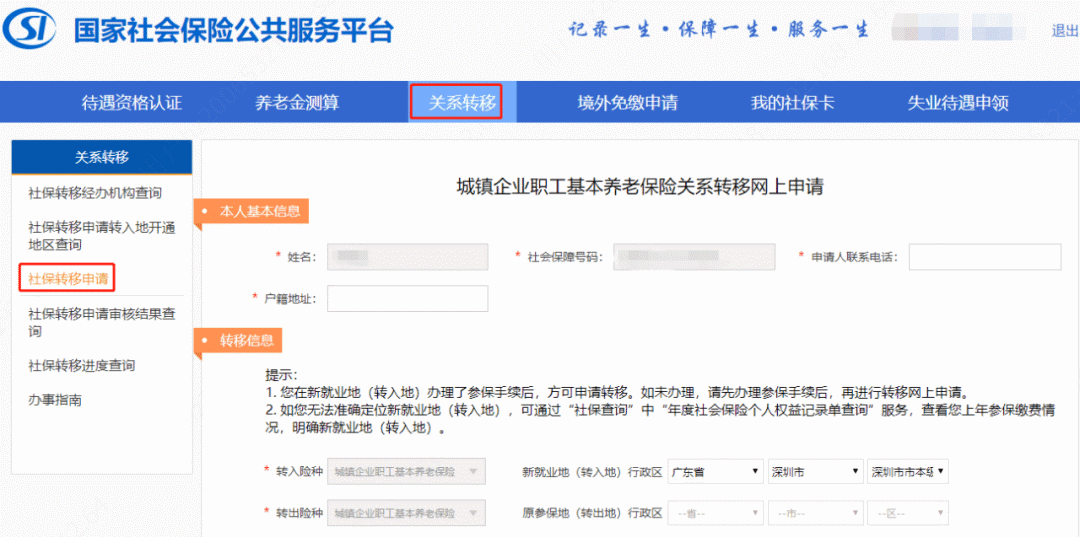Image resolution: width=1080 pixels, height=537 pixels.
Task: Click the 姓名 input field
Action: pyautogui.click(x=408, y=257)
